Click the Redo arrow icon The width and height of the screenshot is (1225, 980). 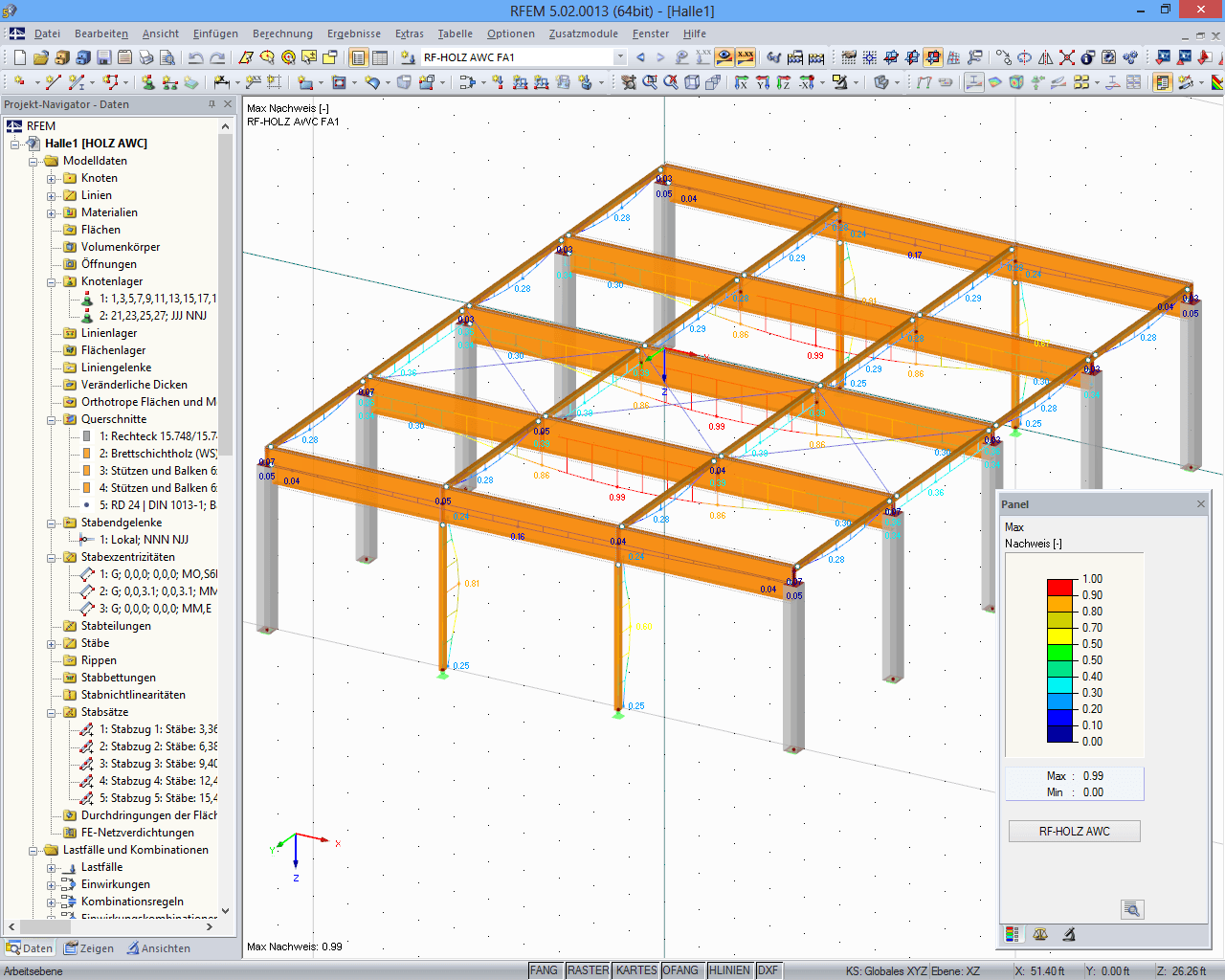point(217,57)
